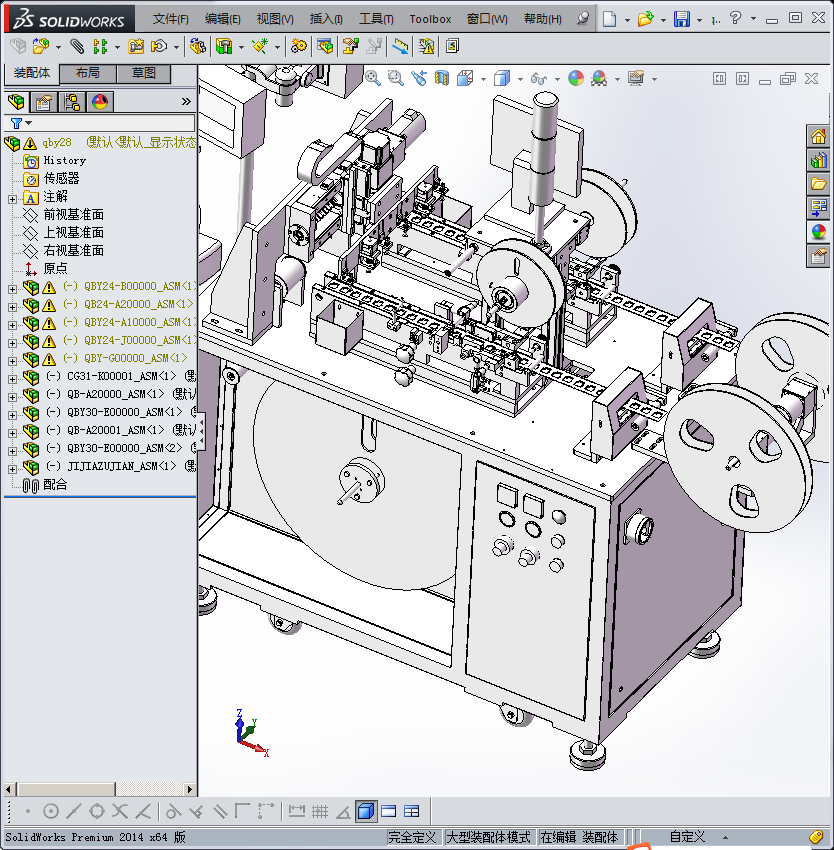Toggle the shaded cube sketch toolbar button
834x850 pixels.
click(365, 811)
